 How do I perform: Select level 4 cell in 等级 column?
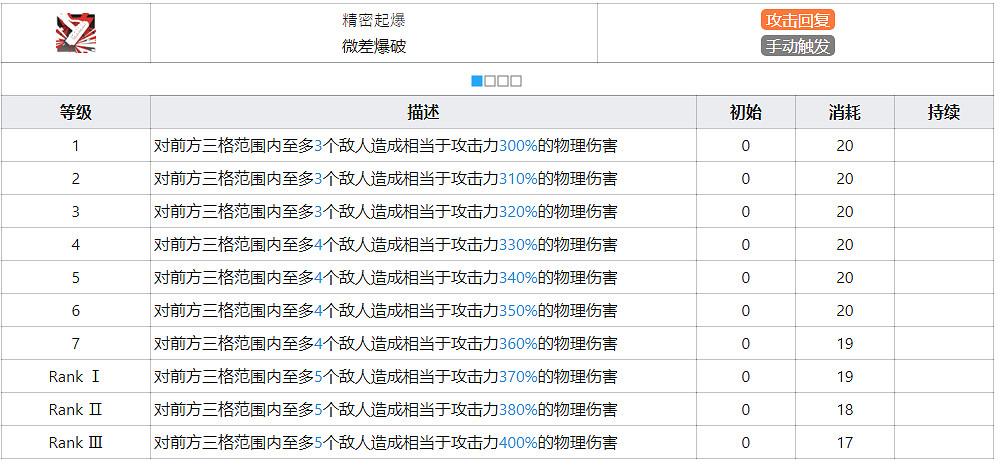coord(76,244)
